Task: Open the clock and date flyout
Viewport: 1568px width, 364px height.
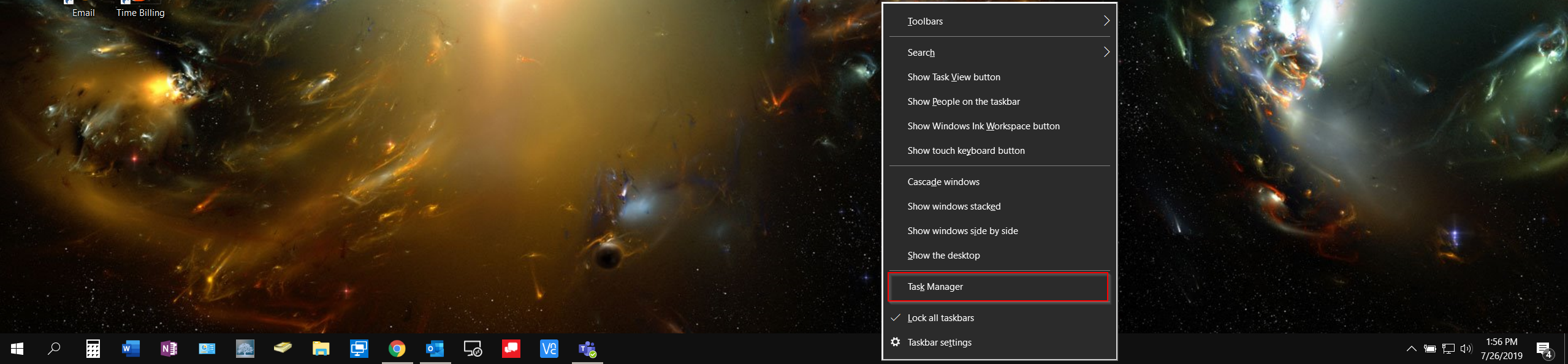Action: (x=1502, y=349)
